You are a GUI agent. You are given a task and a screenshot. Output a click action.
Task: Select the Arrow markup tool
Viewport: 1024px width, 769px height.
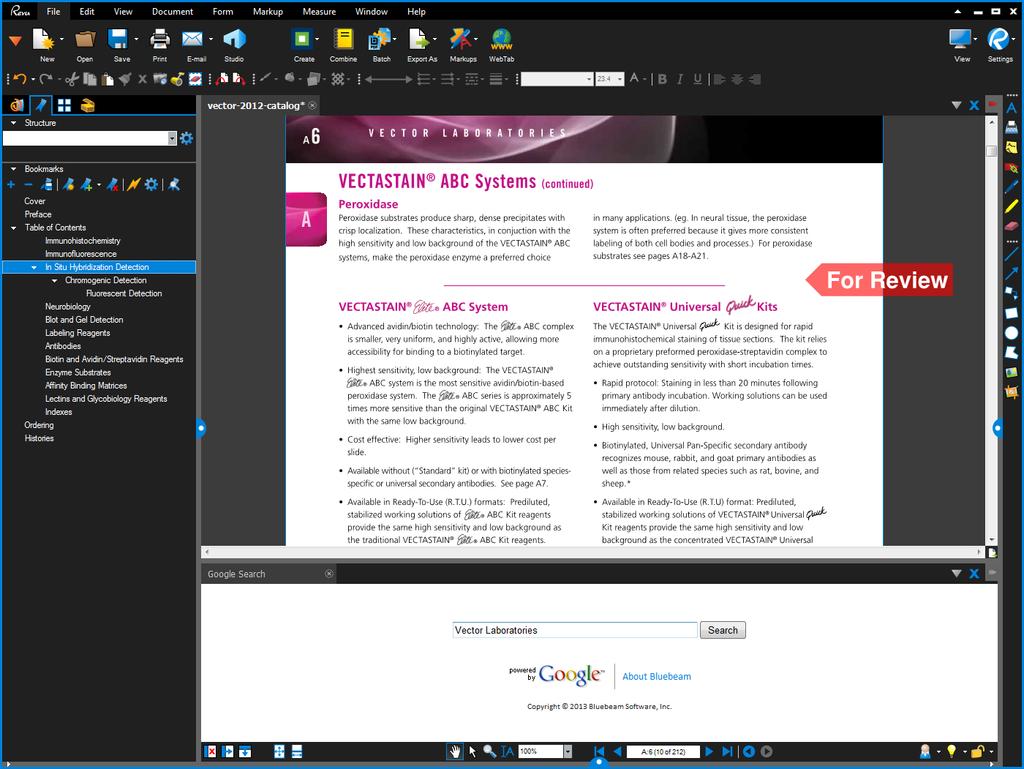[x=1012, y=274]
